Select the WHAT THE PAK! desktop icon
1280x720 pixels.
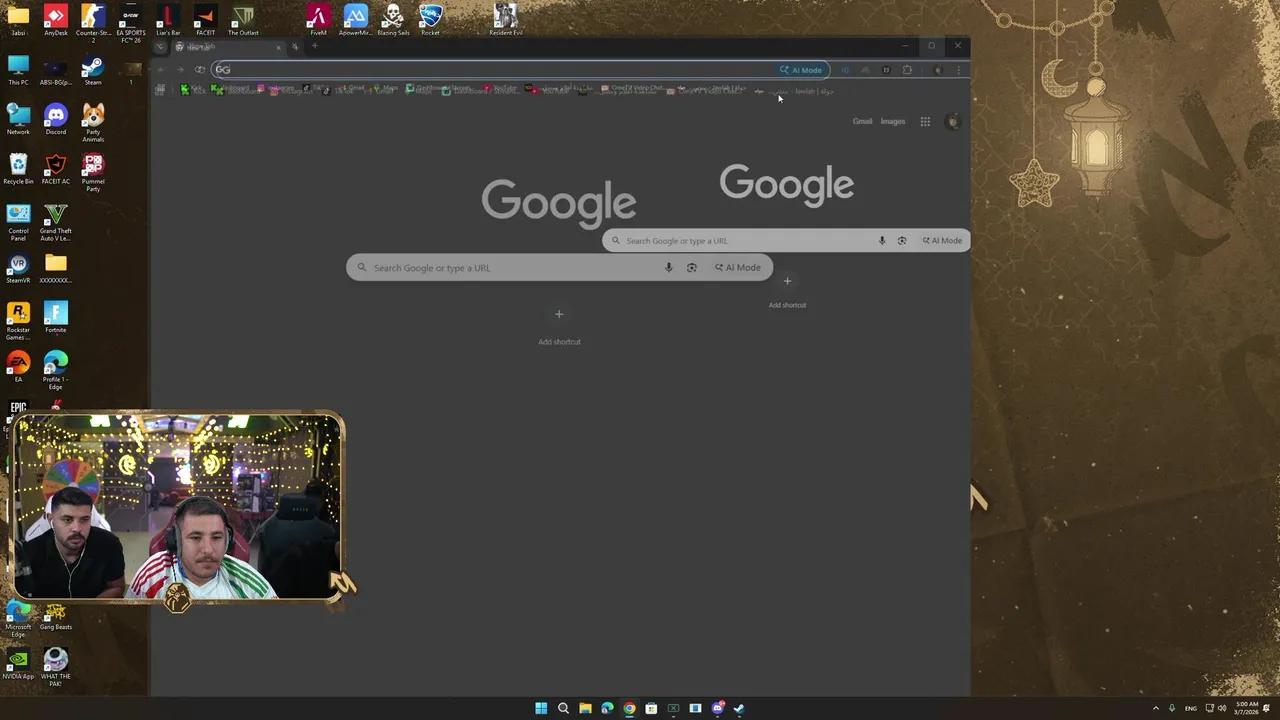pos(56,667)
